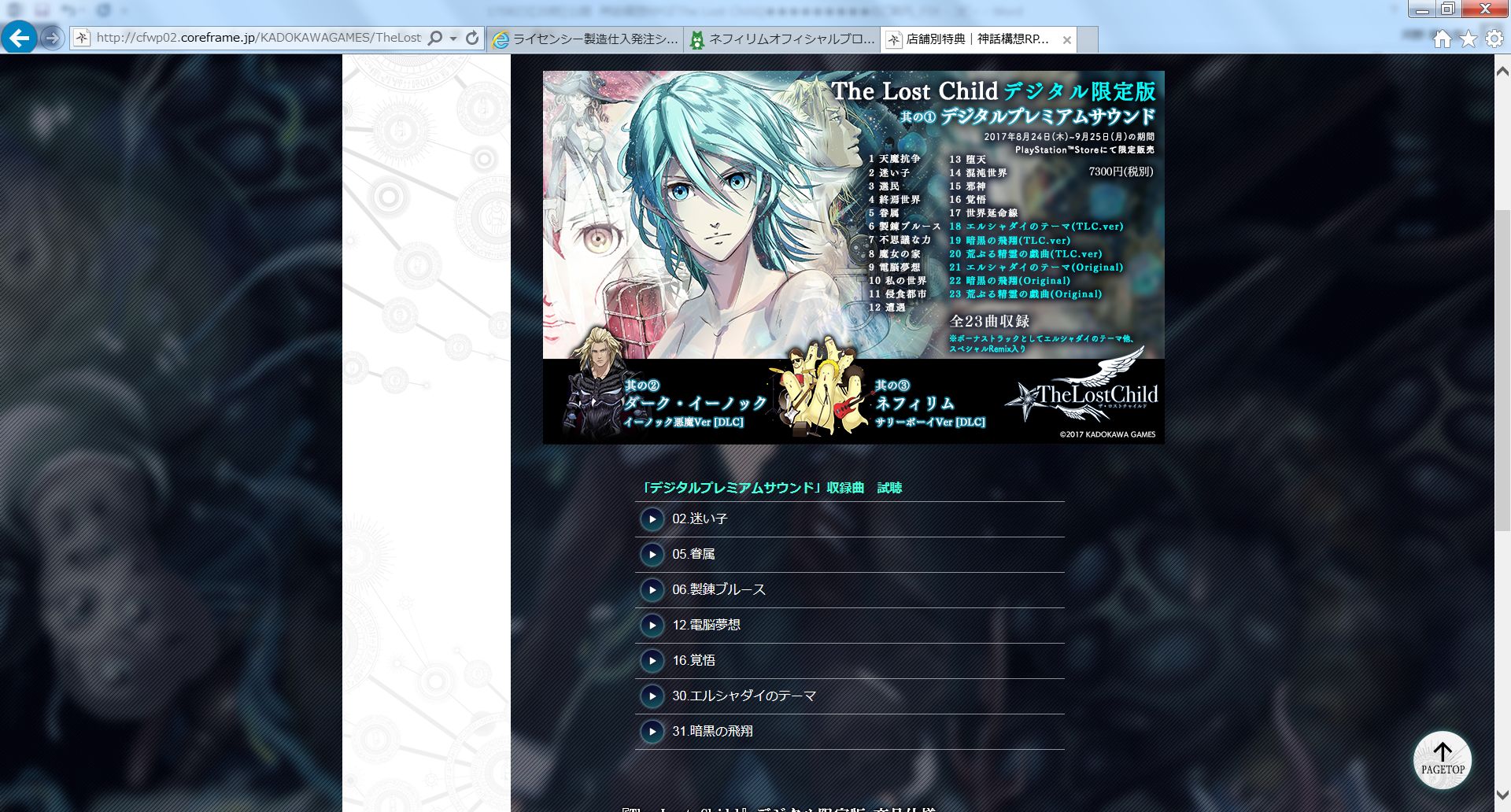The width and height of the screenshot is (1511, 812).
Task: Close the 店舗別特典 tab
Action: [x=1066, y=39]
